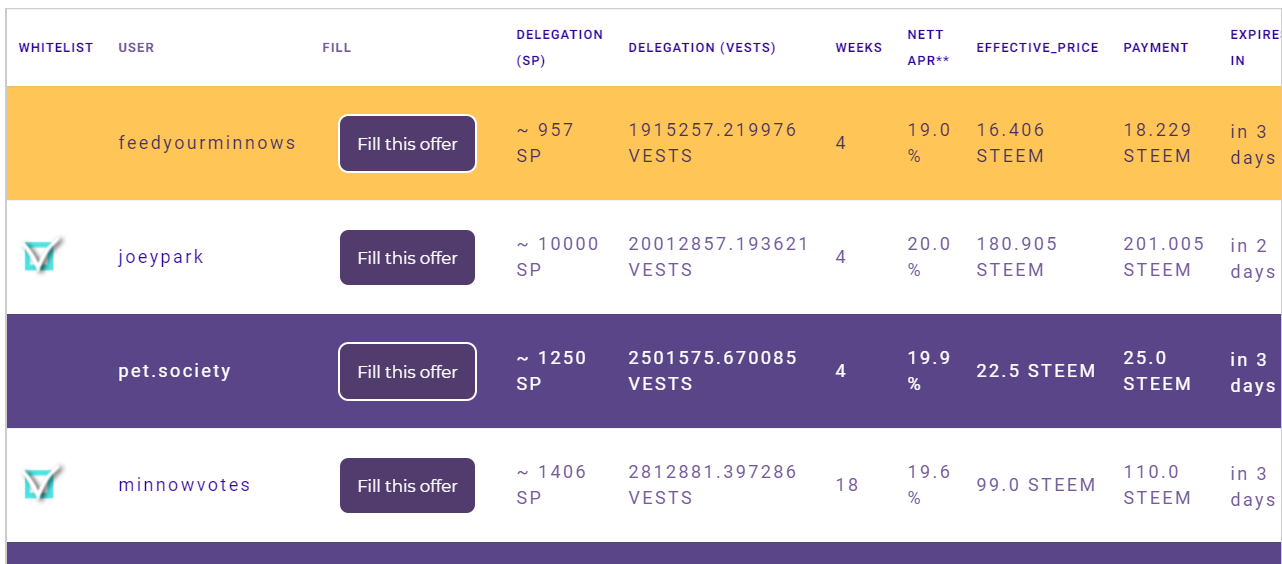
Task: Sort by Effective_Price column header
Action: click(x=1037, y=48)
